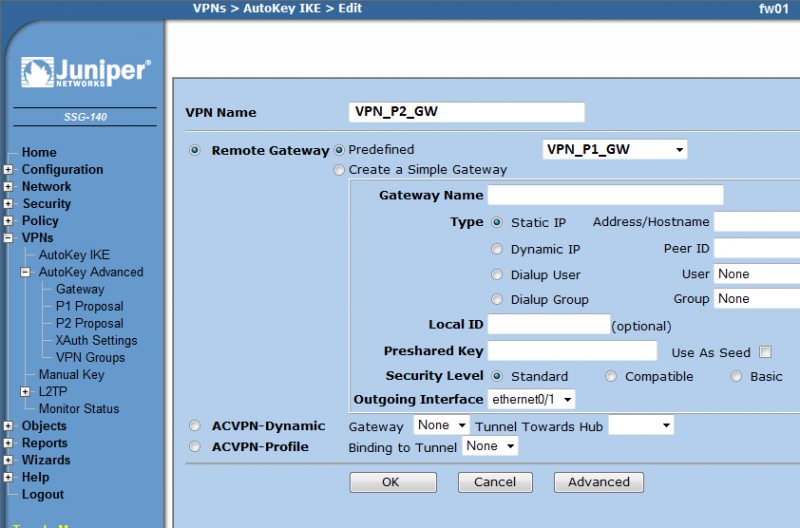800x528 pixels.
Task: Expand the L2TP tree node
Action: 25,391
